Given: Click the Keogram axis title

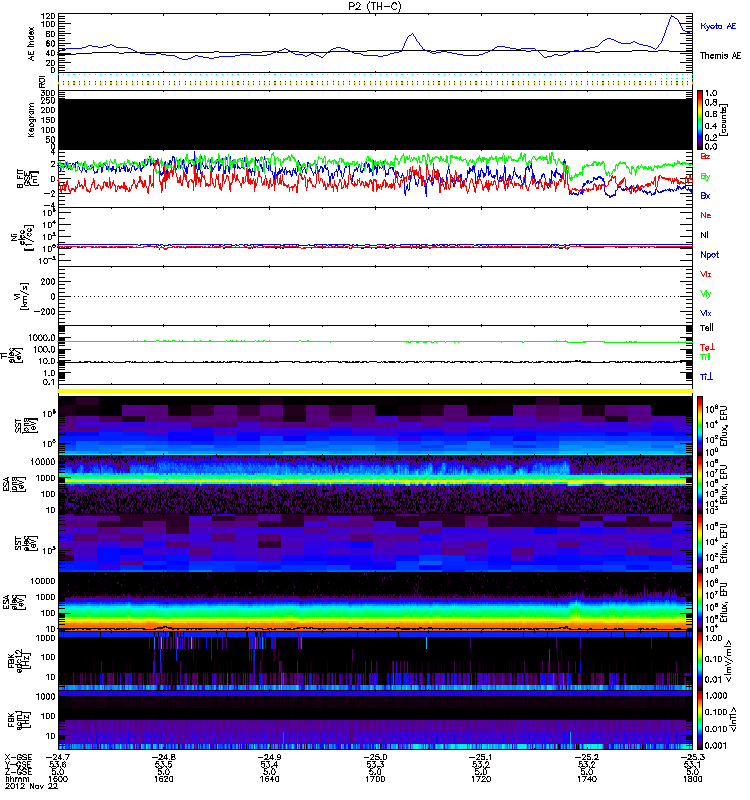Looking at the screenshot, I should [32, 120].
